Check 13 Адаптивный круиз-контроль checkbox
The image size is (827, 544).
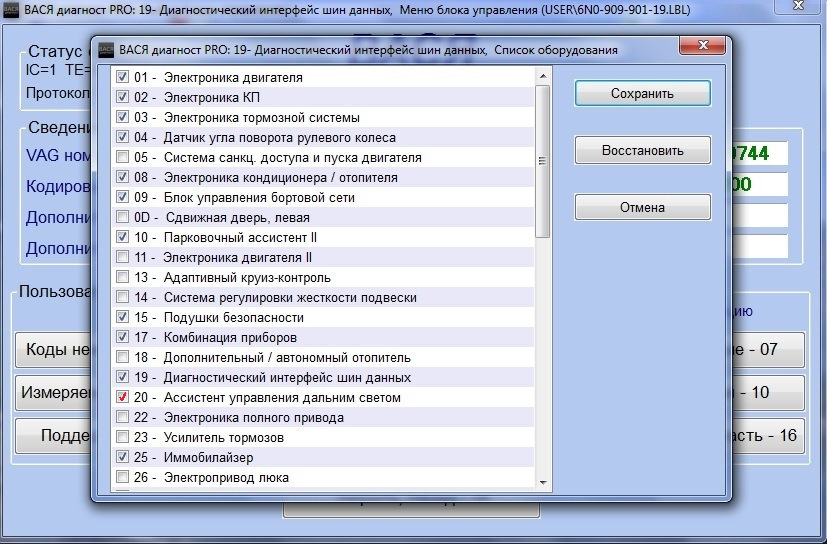tap(122, 278)
